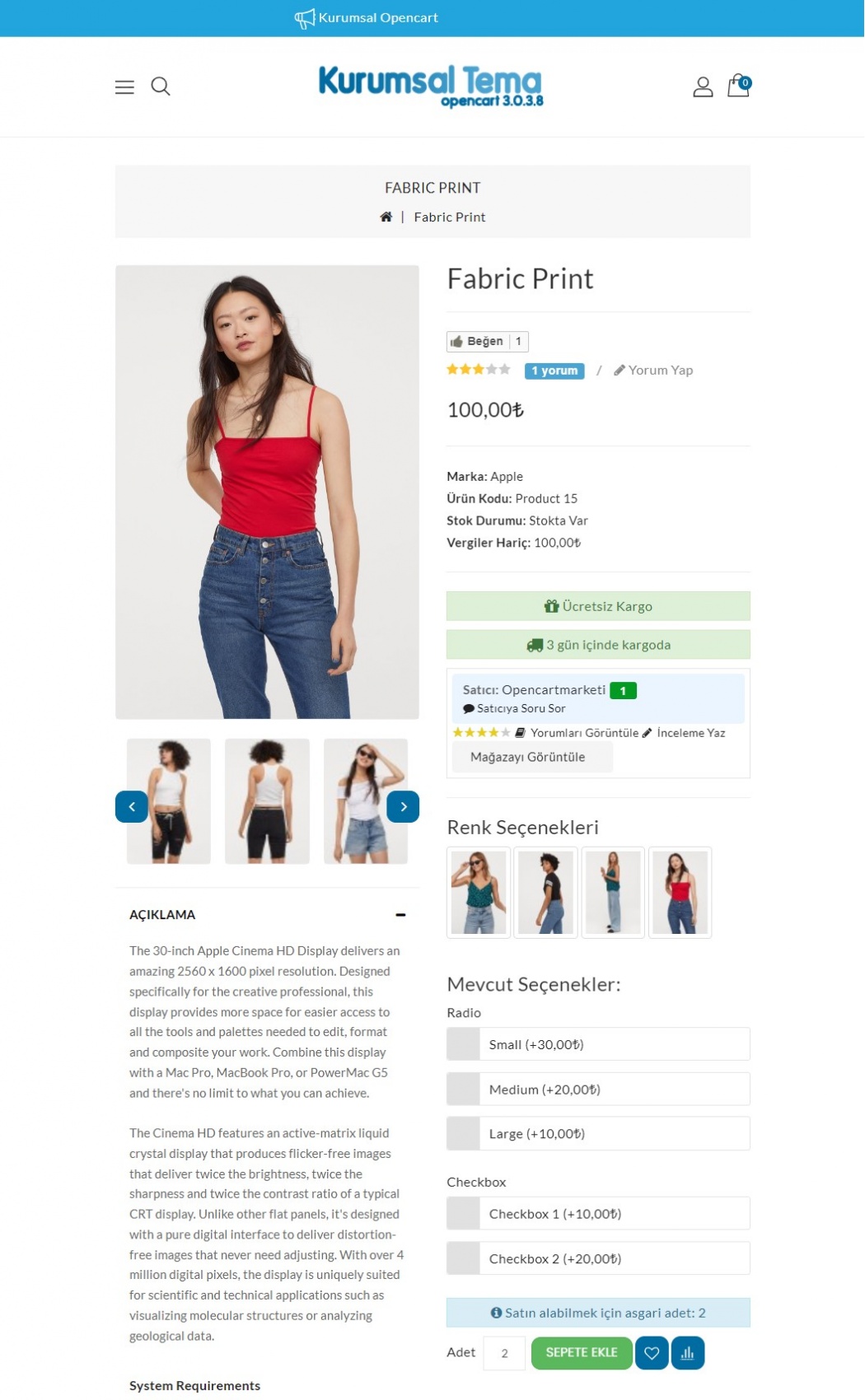Choose the red top color option
This screenshot has width=865, height=1400.
pos(680,893)
